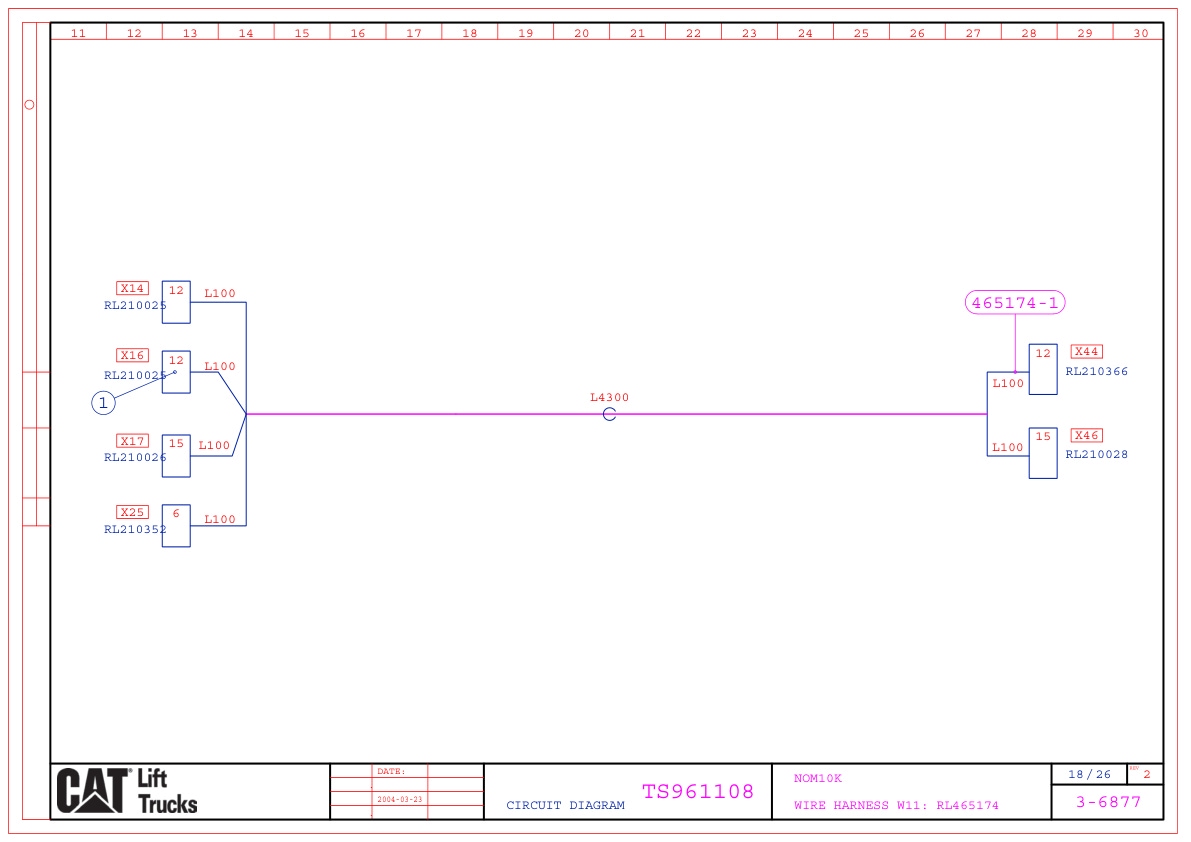
Task: Click the X17 connector tag
Action: point(132,441)
